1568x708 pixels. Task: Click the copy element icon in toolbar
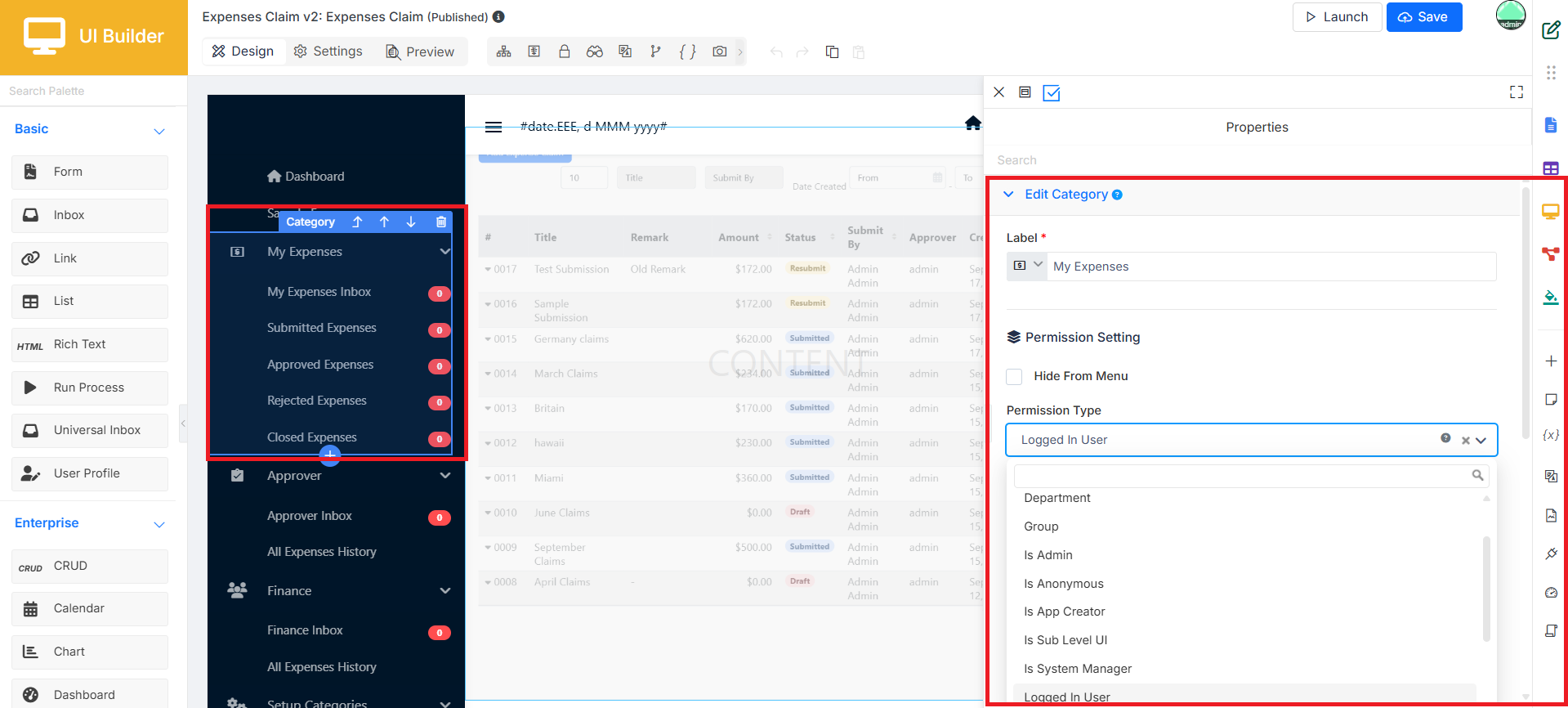[832, 52]
